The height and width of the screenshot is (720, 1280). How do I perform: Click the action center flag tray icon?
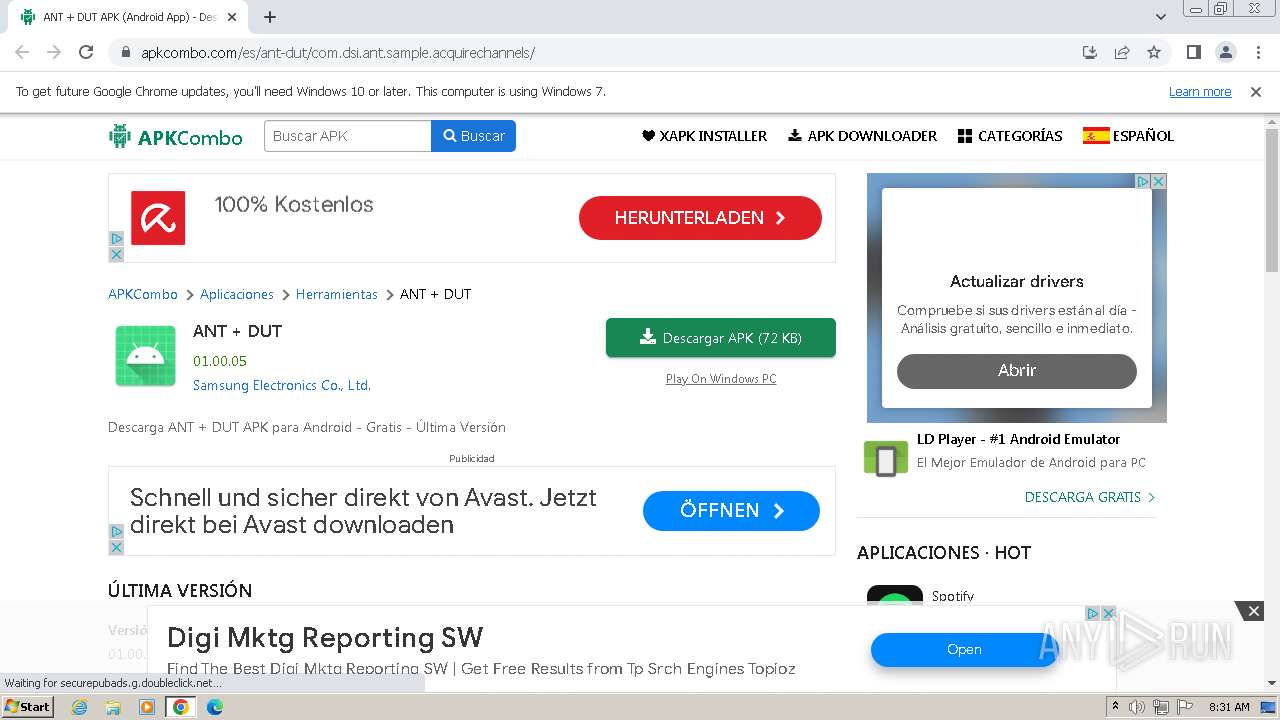point(1183,707)
